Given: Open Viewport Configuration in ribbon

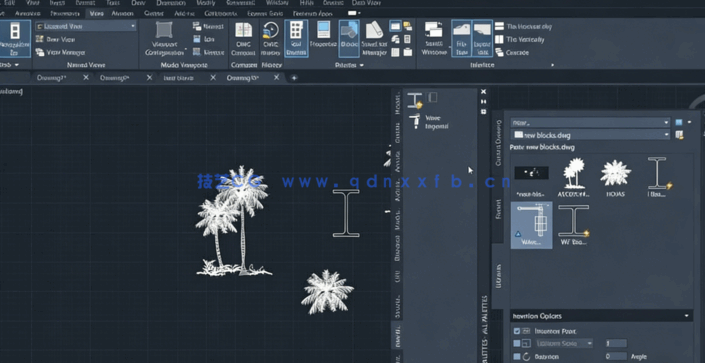Looking at the screenshot, I should click(x=164, y=39).
